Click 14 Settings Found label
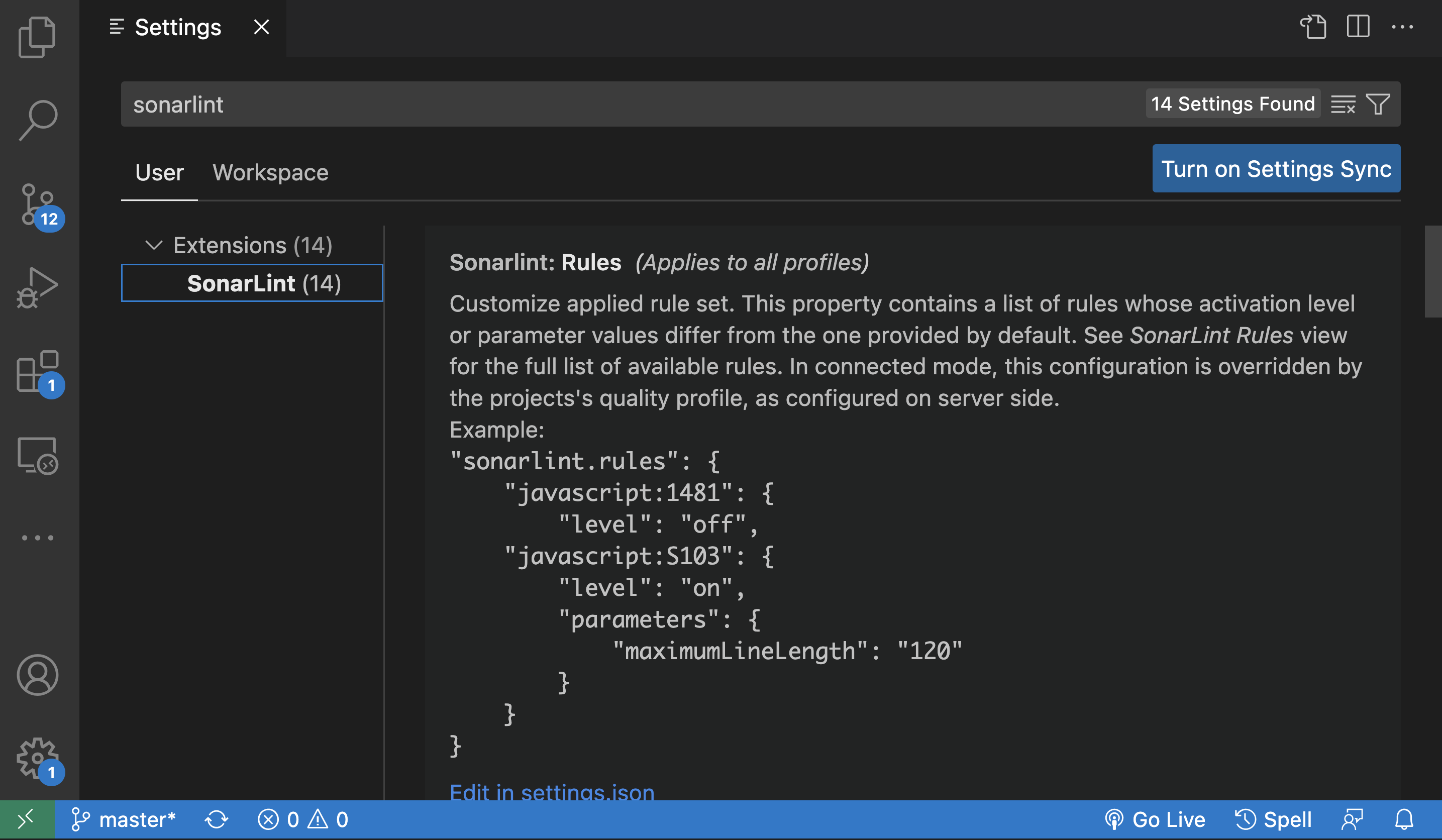This screenshot has width=1442, height=840. coord(1233,103)
